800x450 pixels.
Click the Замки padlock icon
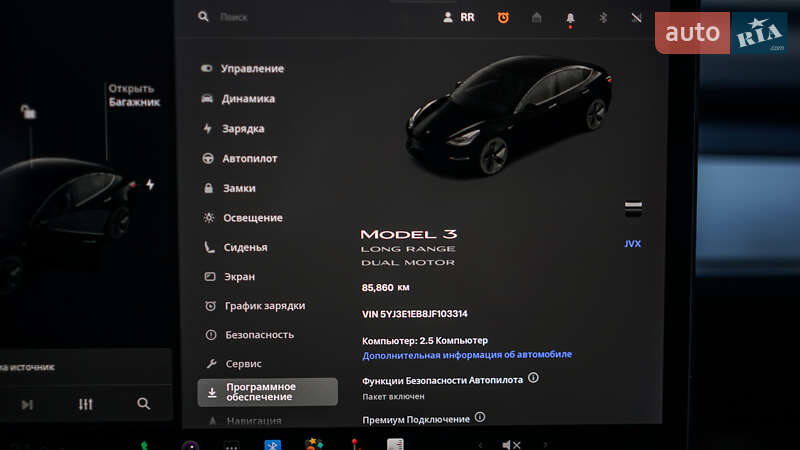[x=209, y=188]
